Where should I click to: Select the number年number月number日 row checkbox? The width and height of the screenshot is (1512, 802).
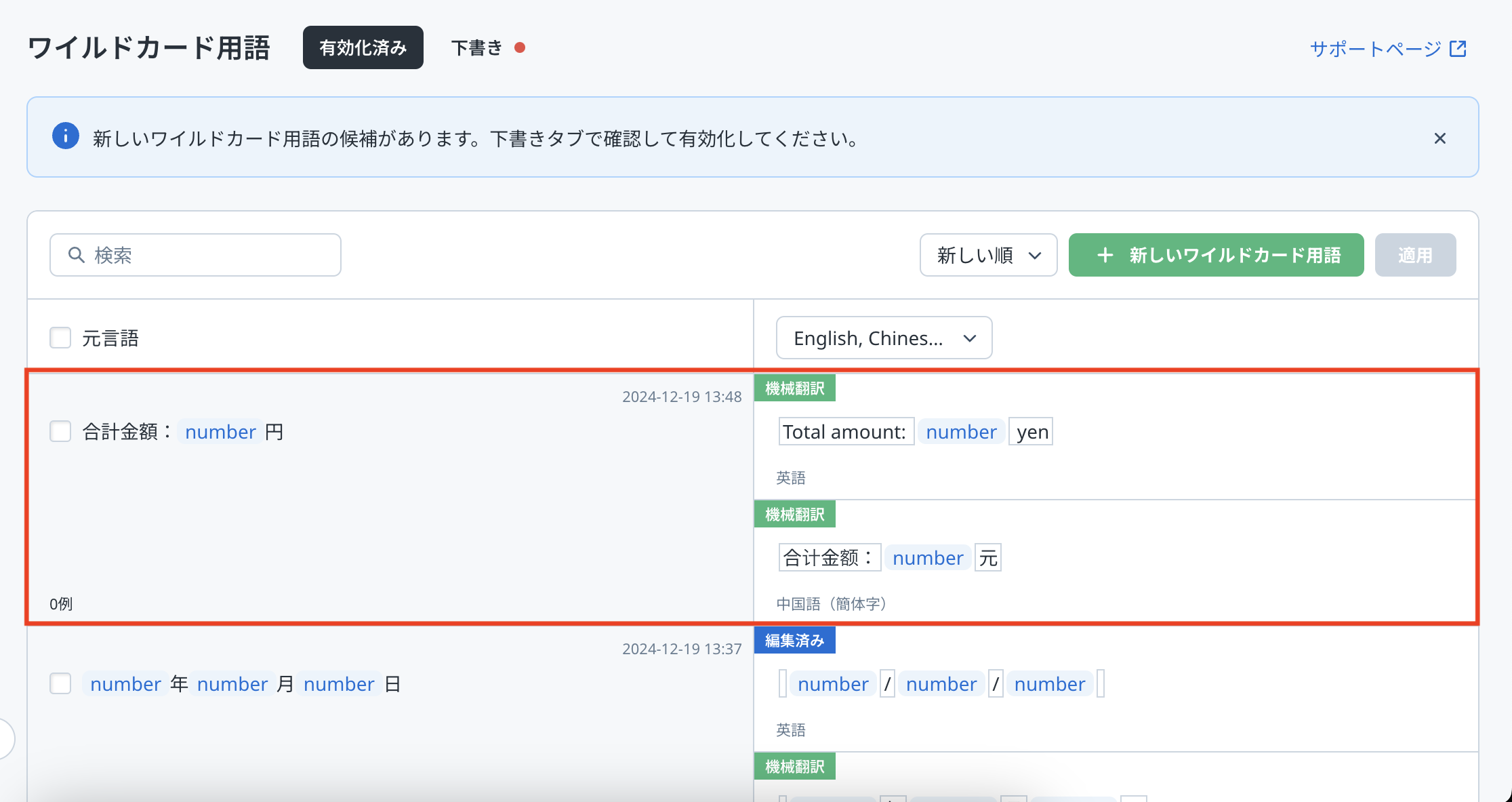click(x=60, y=683)
